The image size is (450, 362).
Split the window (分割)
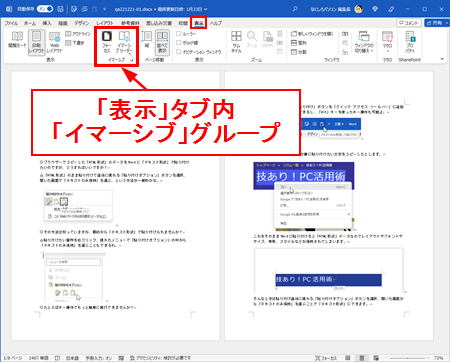coord(299,52)
